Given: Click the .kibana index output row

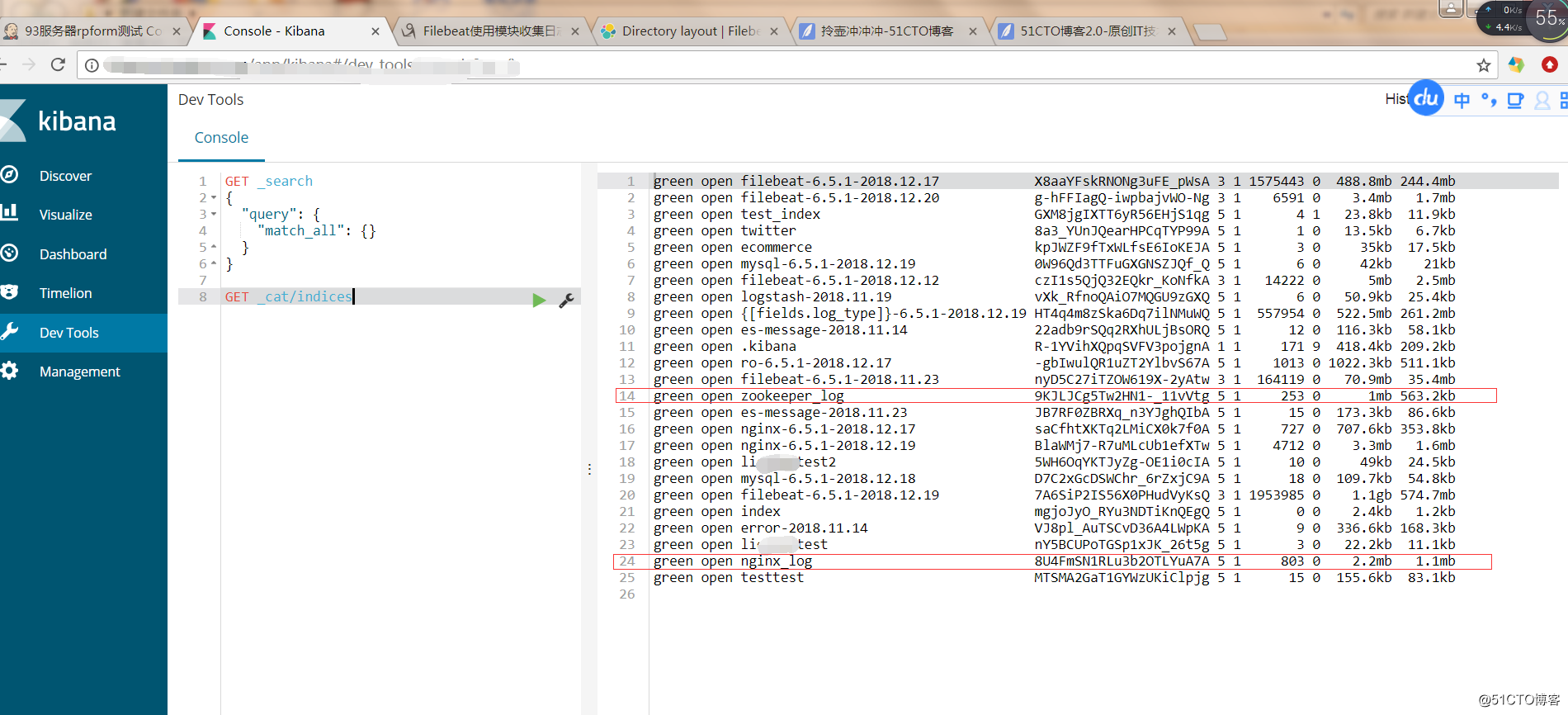Looking at the screenshot, I should (x=1054, y=347).
